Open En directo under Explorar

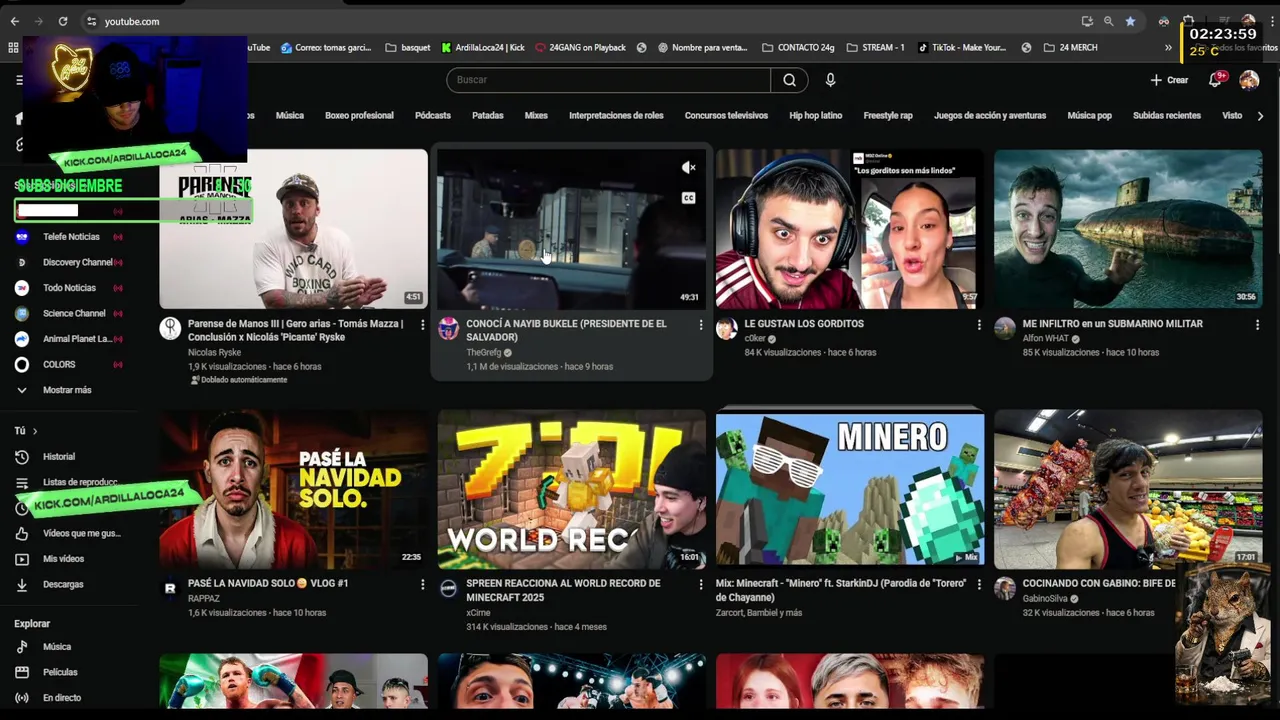[62, 698]
